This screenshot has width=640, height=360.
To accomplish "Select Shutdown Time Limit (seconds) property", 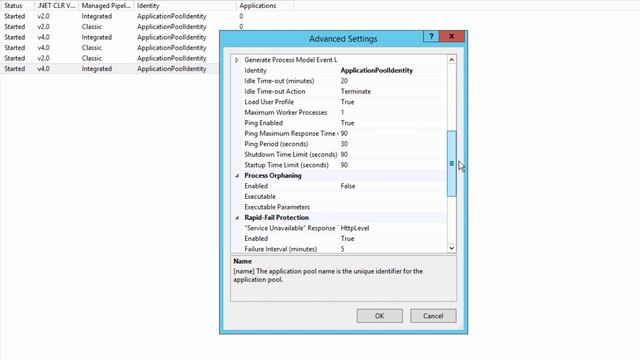I will pyautogui.click(x=291, y=155).
